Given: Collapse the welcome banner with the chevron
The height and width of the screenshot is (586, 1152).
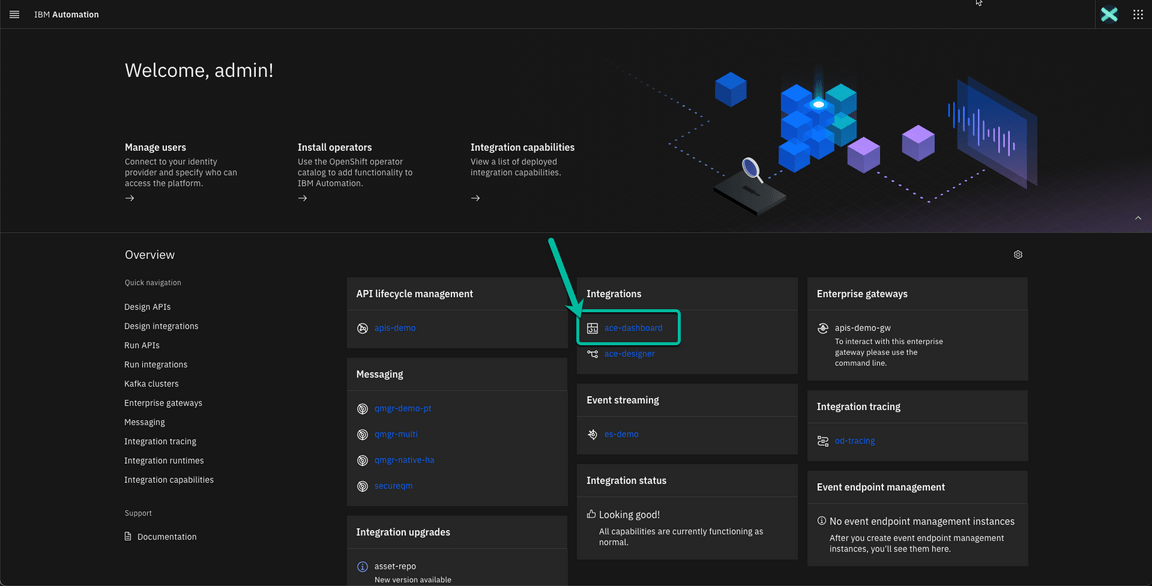Looking at the screenshot, I should pyautogui.click(x=1137, y=217).
